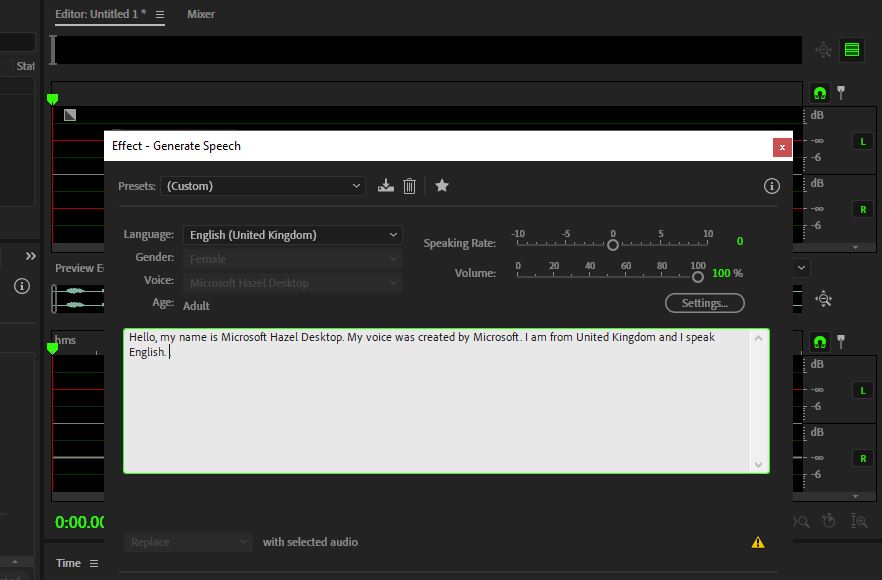Image resolution: width=882 pixels, height=580 pixels.
Task: Click the Speaking Rate value 0
Action: [x=740, y=241]
